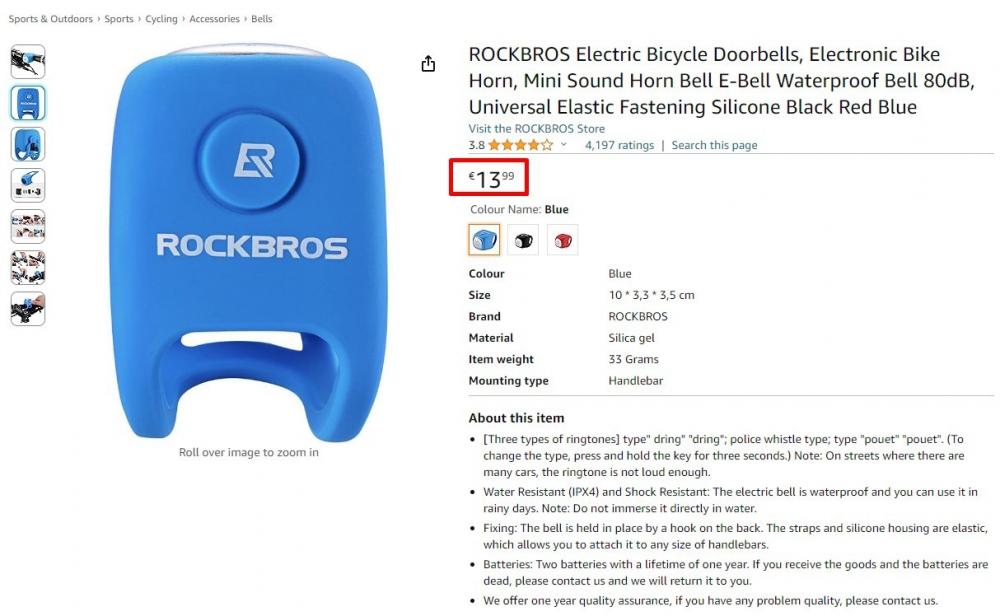Screen dimensions: 1000x616
Task: Go to the Sports breadcrumb
Action: (x=119, y=18)
